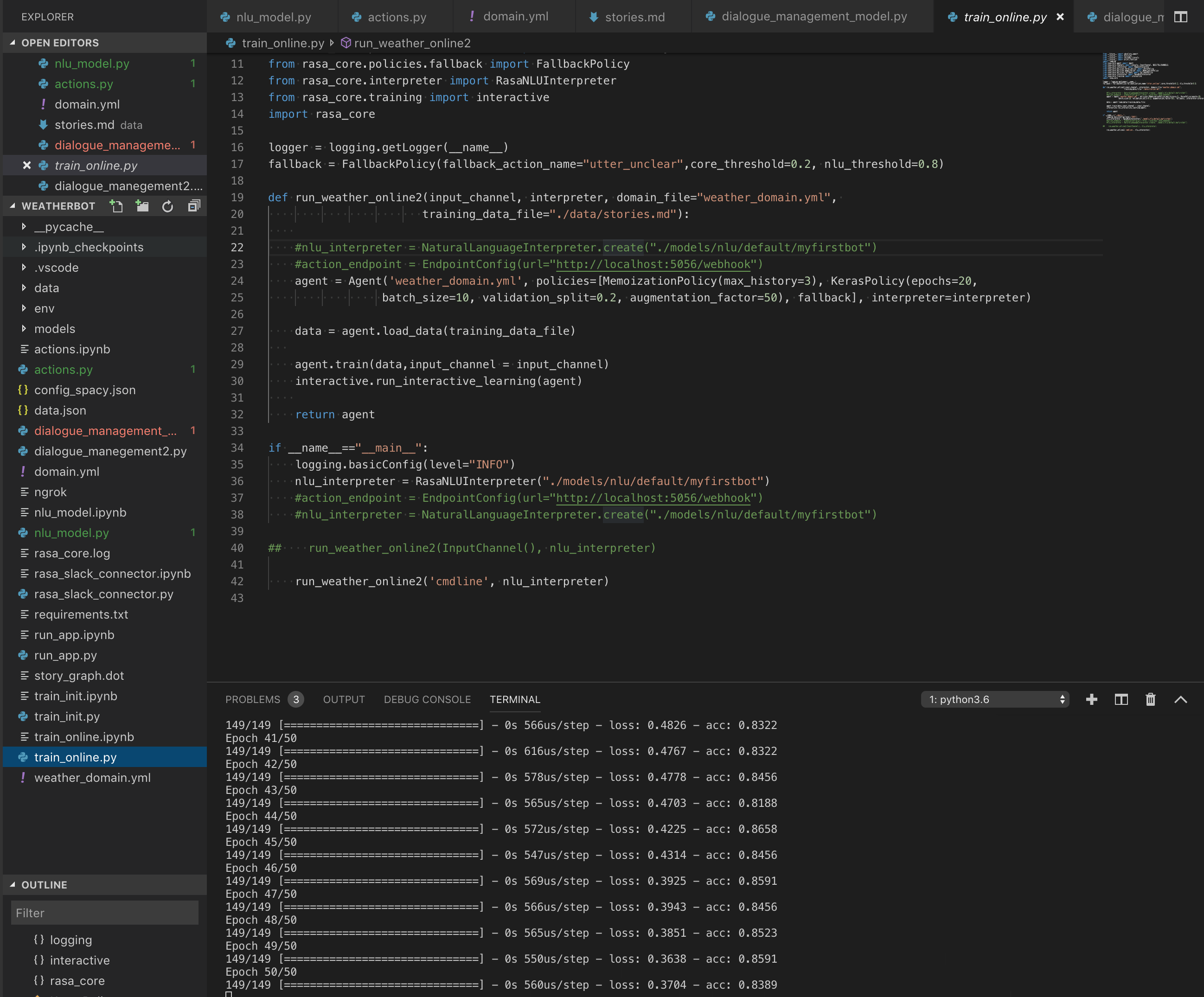Maximize the terminal panel upward

pos(1180,699)
